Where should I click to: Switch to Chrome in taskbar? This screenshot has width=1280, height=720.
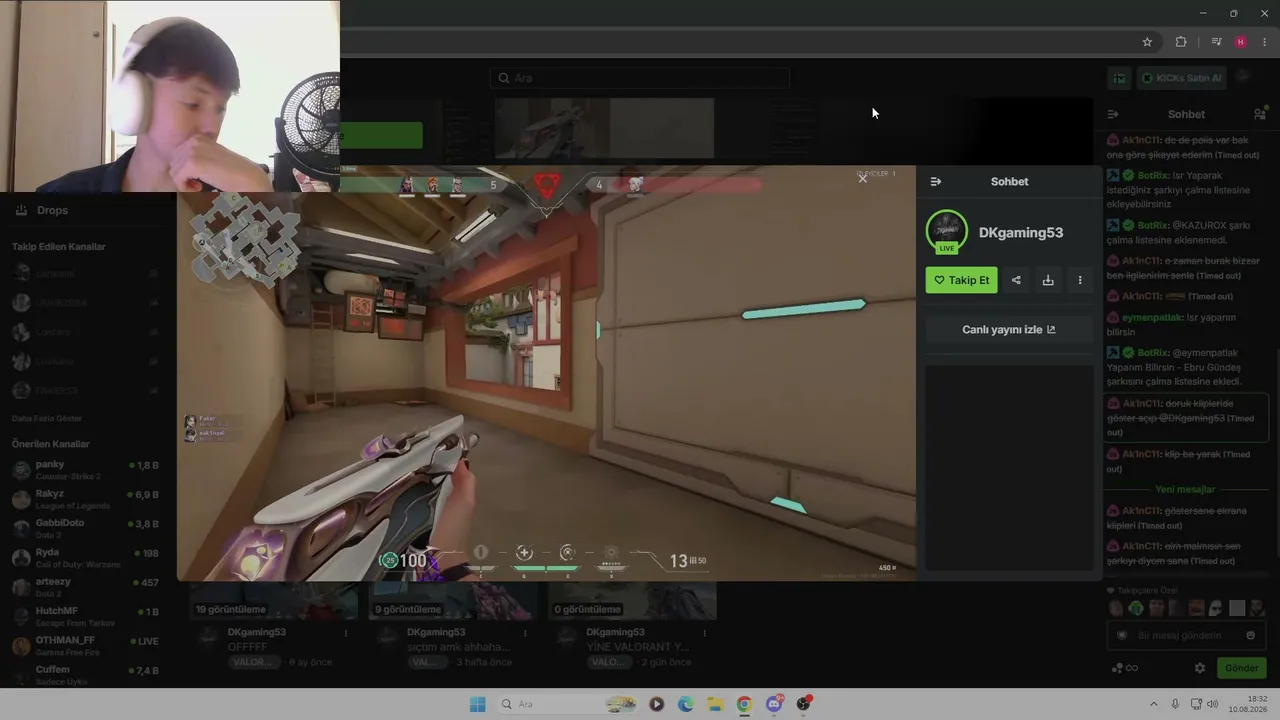click(744, 704)
